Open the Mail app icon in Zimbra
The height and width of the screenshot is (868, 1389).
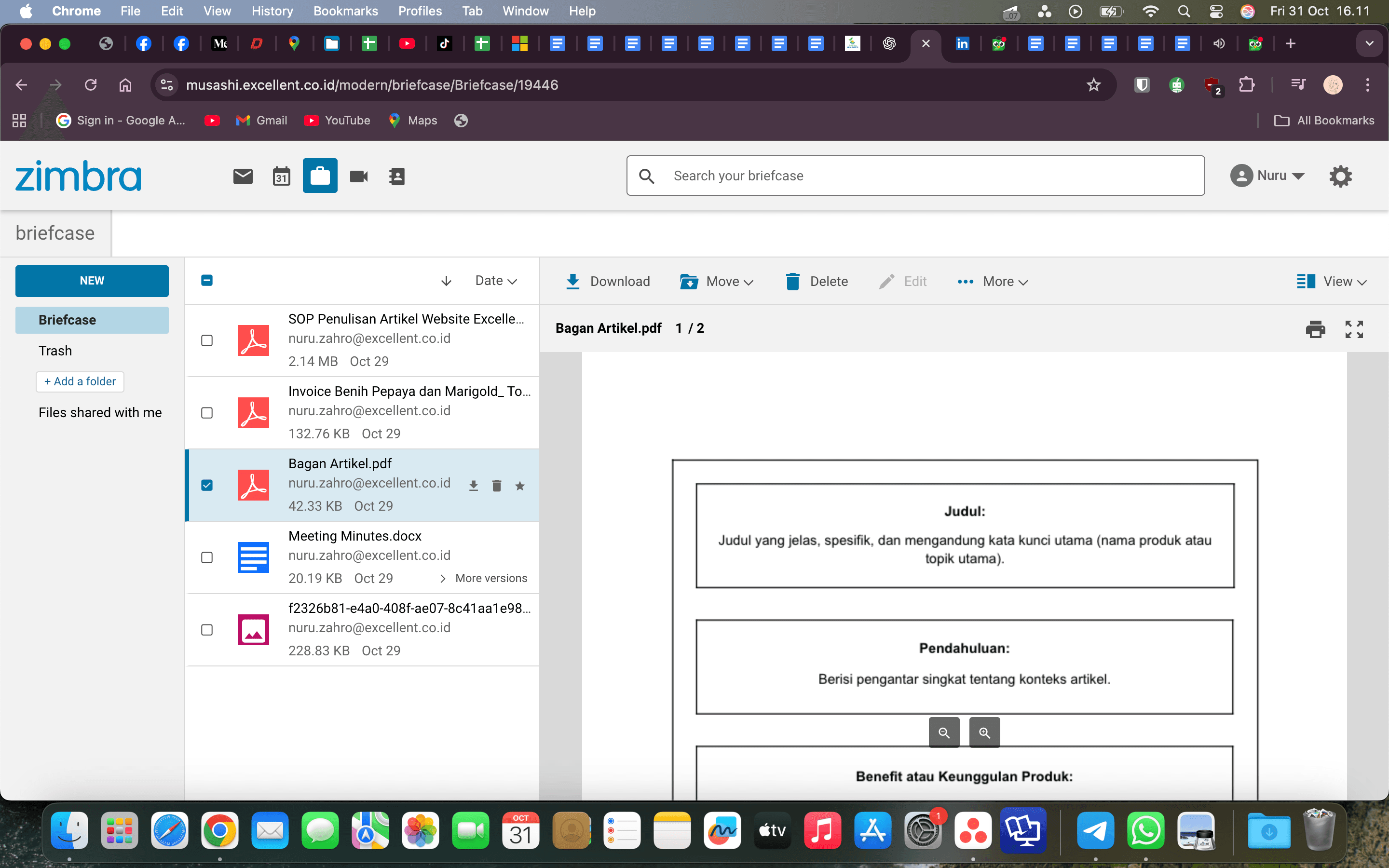[243, 176]
